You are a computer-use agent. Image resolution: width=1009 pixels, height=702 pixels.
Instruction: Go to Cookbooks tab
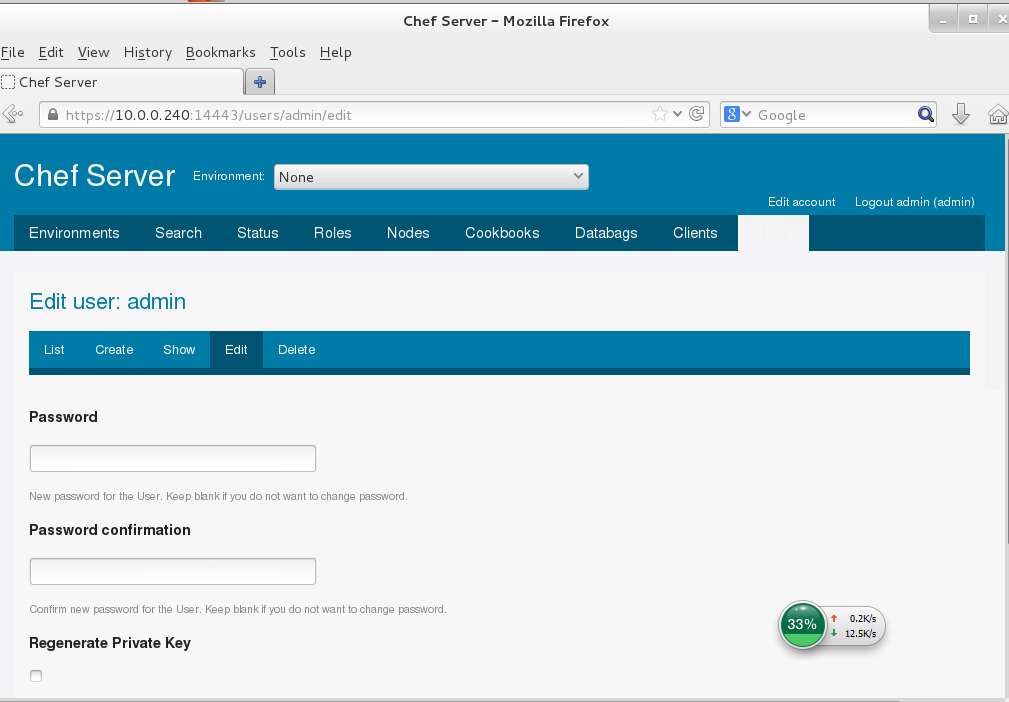[x=502, y=233]
